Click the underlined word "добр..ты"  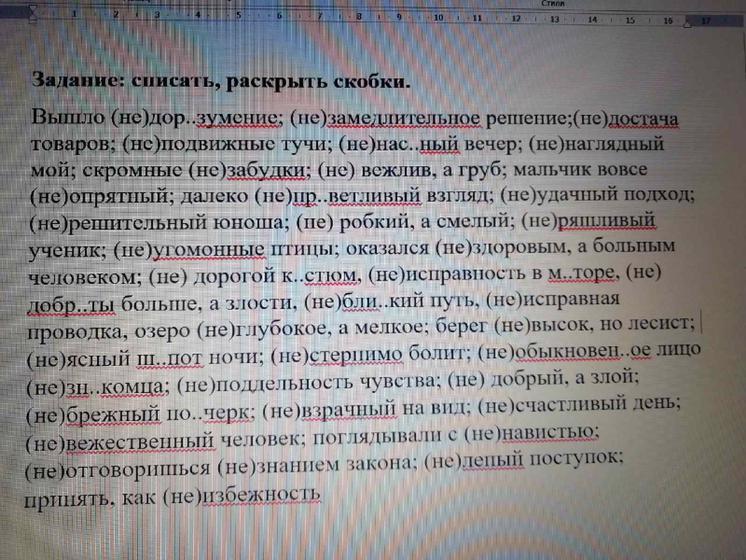tap(71, 305)
